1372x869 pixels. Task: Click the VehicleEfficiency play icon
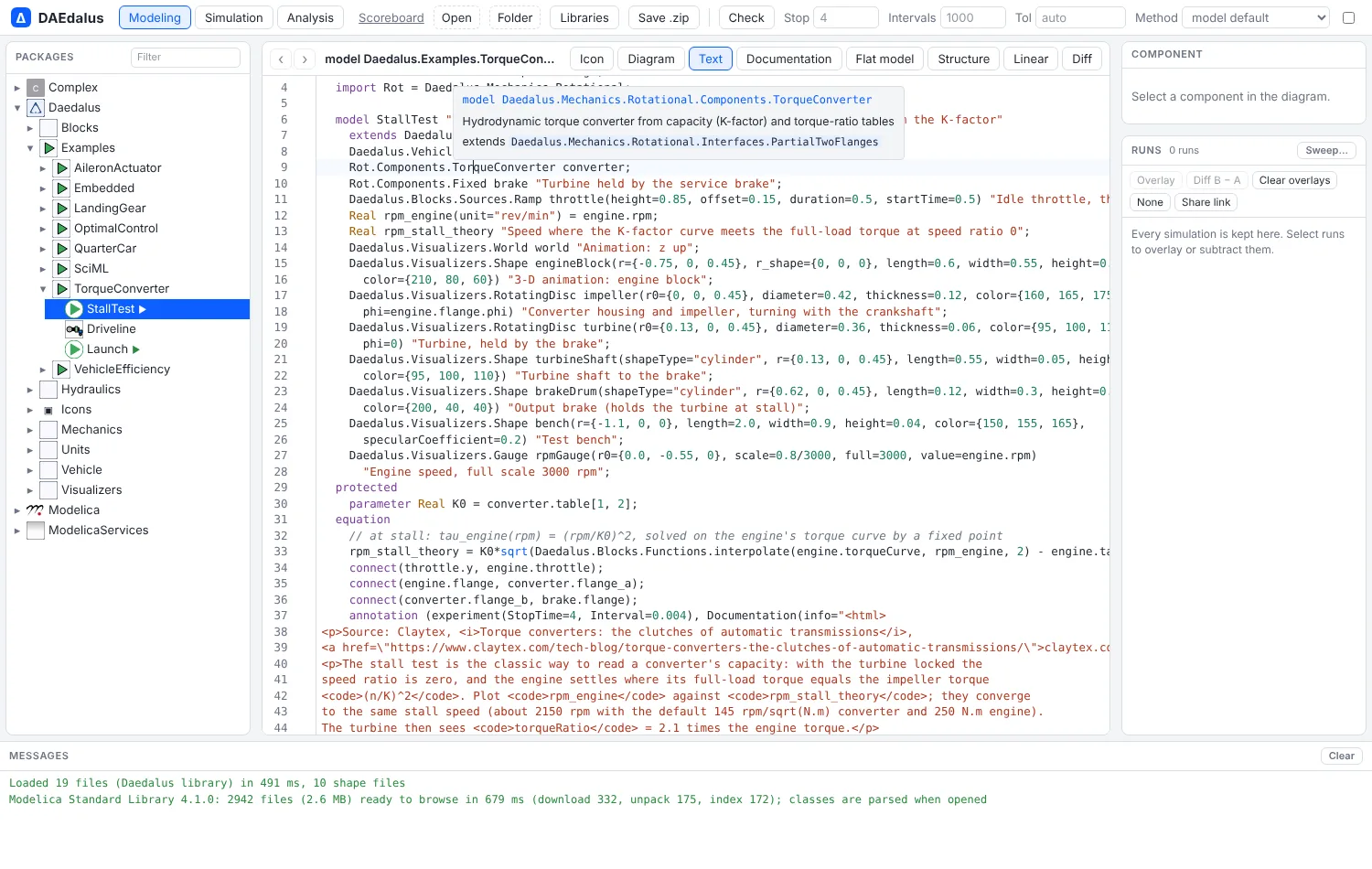[61, 370]
